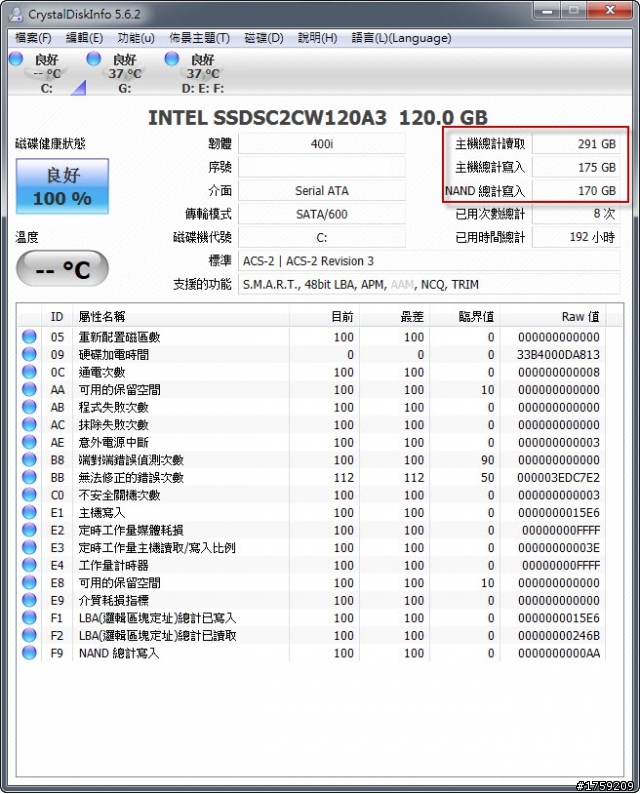Click status orb of row AE 意外電源中斷
Screen dimensions: 640x794
tap(29, 442)
